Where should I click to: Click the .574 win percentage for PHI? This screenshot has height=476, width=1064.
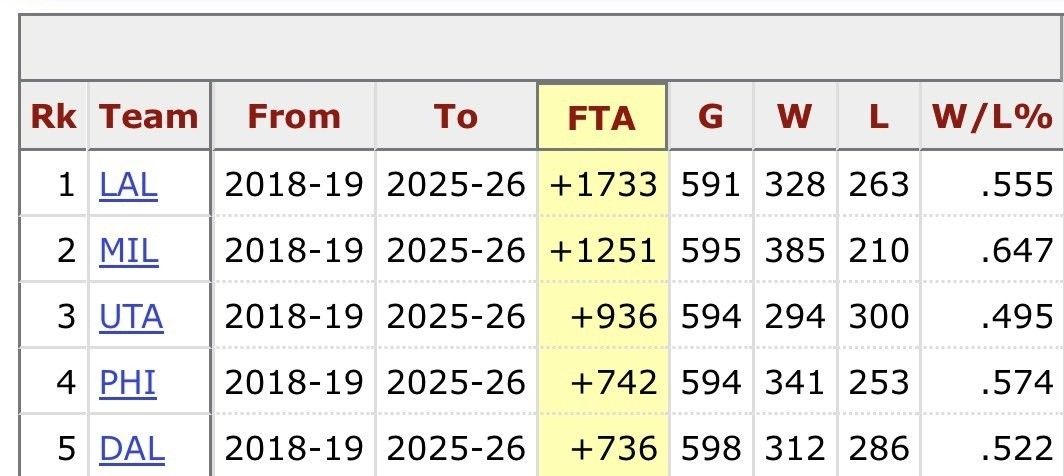(1021, 383)
